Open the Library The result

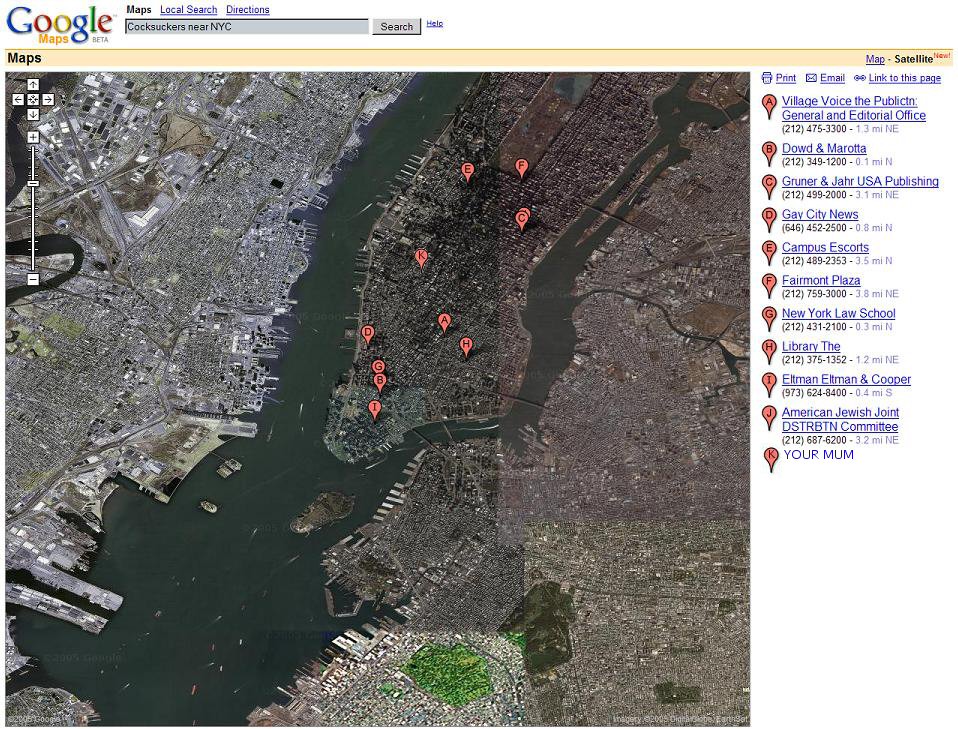point(811,346)
